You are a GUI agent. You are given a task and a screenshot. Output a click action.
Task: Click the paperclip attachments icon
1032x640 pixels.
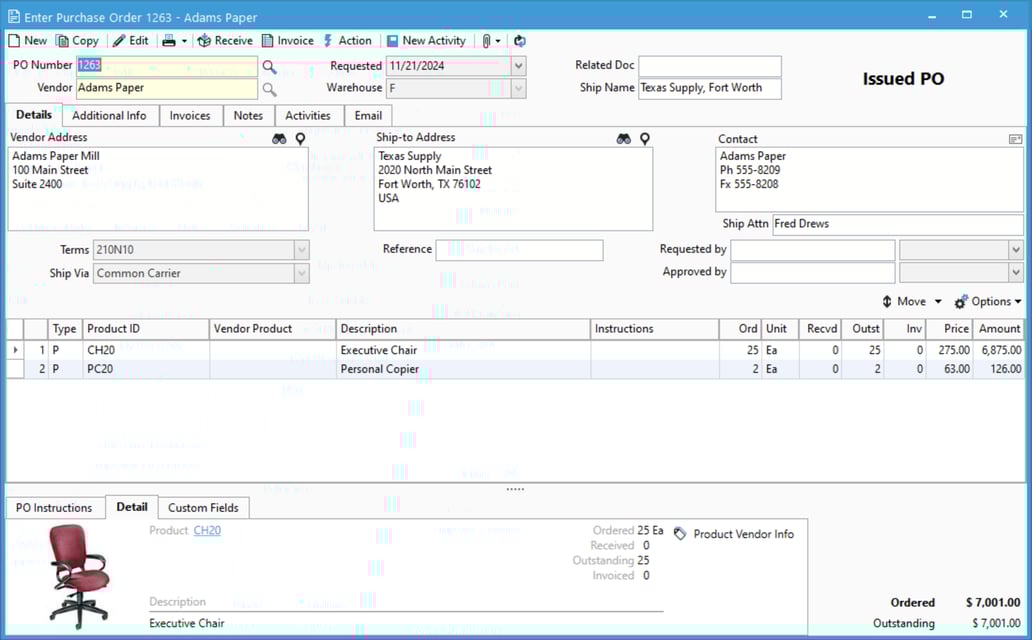click(486, 40)
